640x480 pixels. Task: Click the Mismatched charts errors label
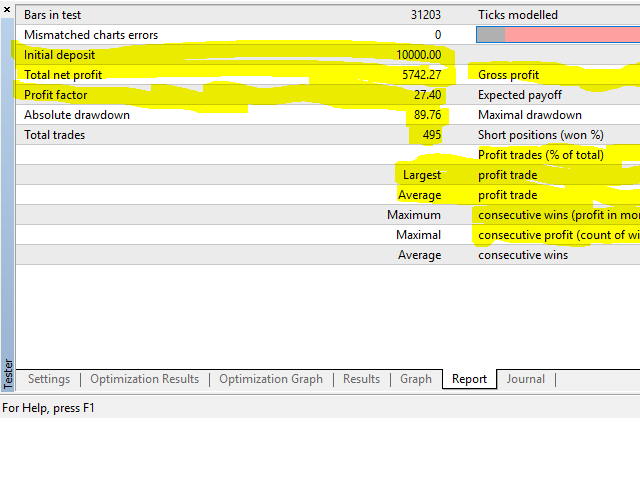point(91,35)
